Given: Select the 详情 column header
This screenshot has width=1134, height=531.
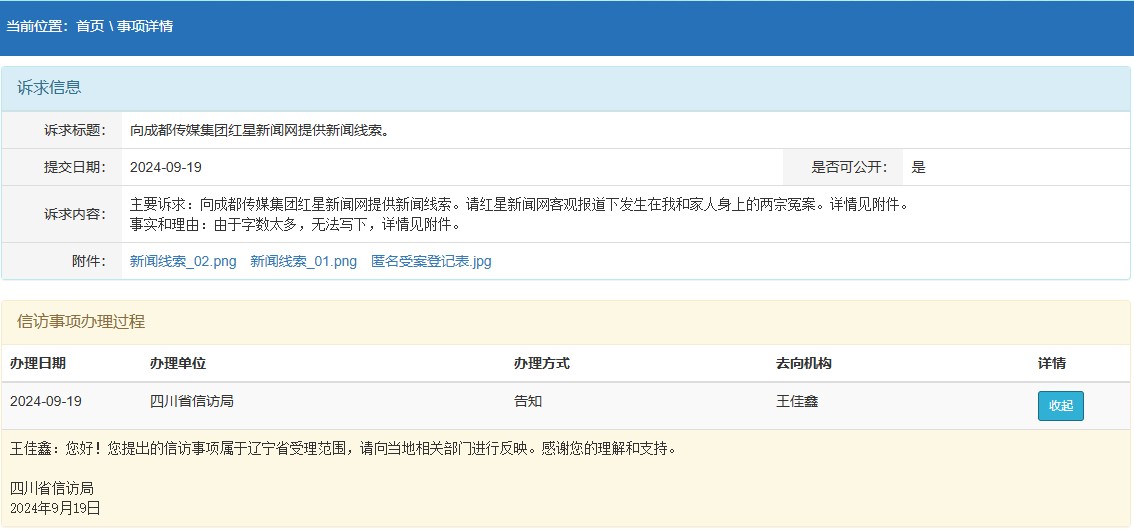Looking at the screenshot, I should 1052,363.
